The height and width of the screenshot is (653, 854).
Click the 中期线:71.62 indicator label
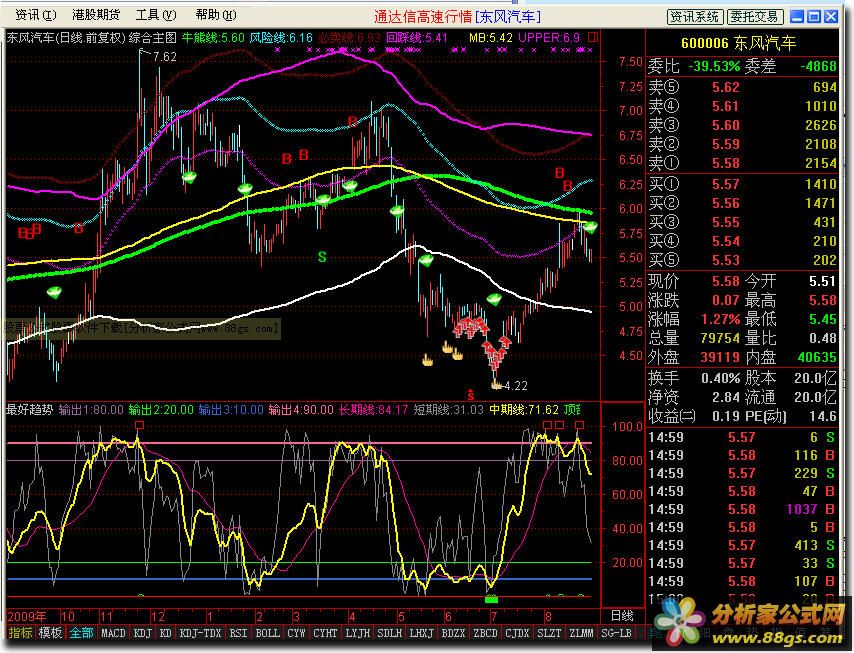[524, 410]
